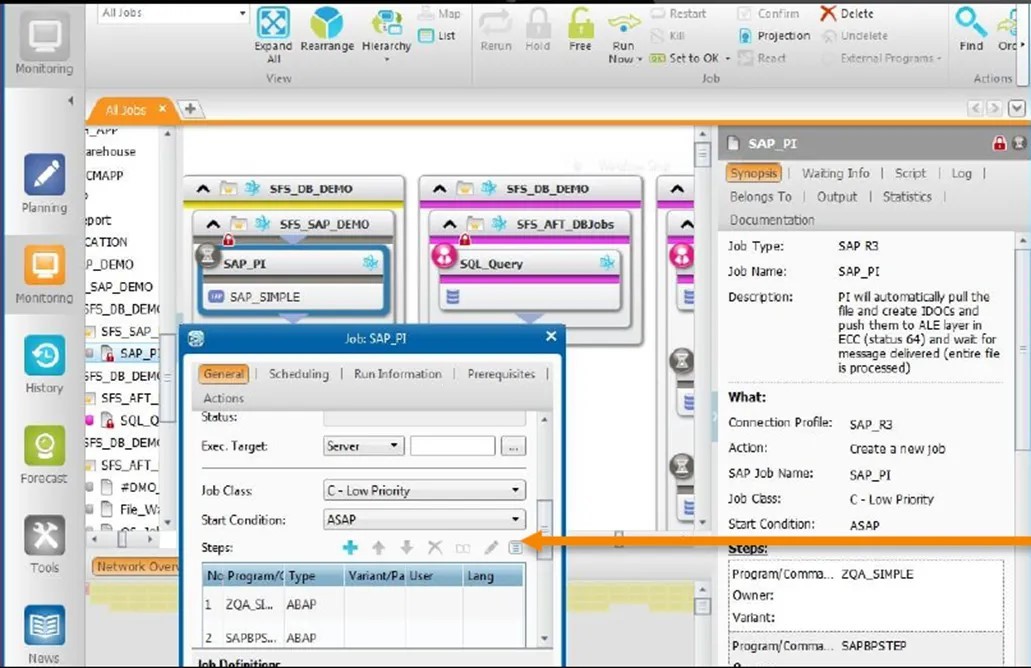Open the Waiting Info tab
Viewport: 1031px width, 668px height.
(835, 173)
